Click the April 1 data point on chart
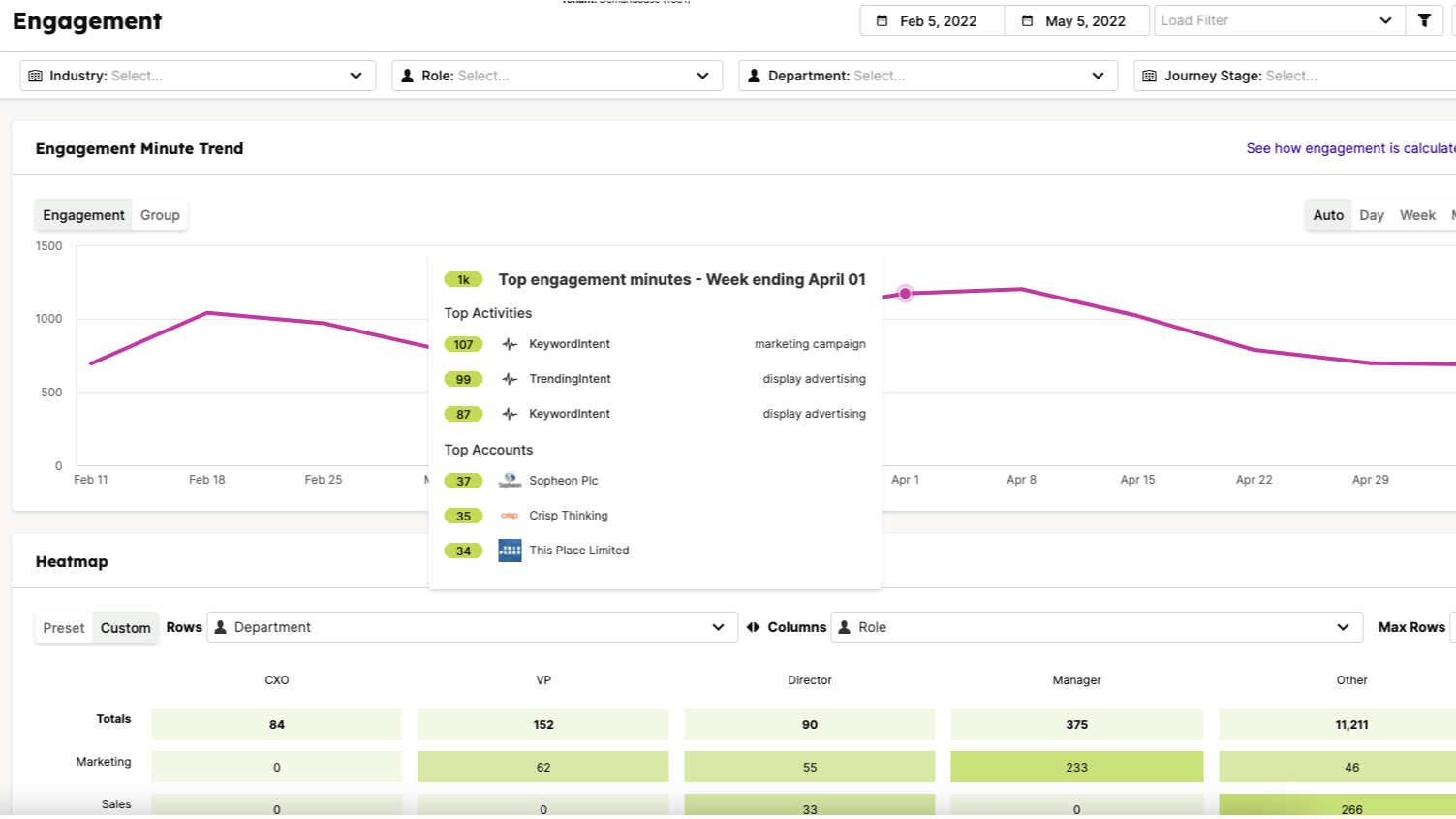This screenshot has width=1456, height=819. coord(905,293)
